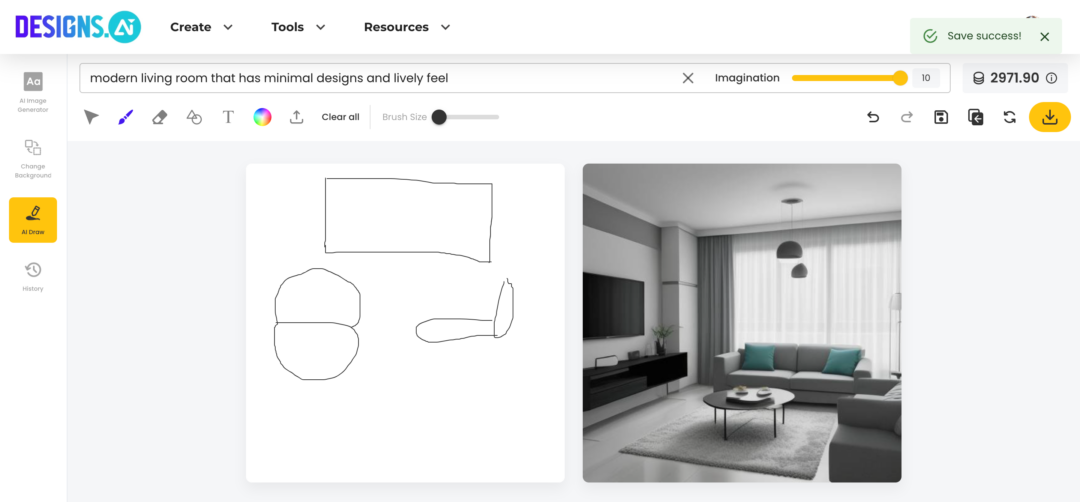Select the arrow pointer tool

coord(91,117)
